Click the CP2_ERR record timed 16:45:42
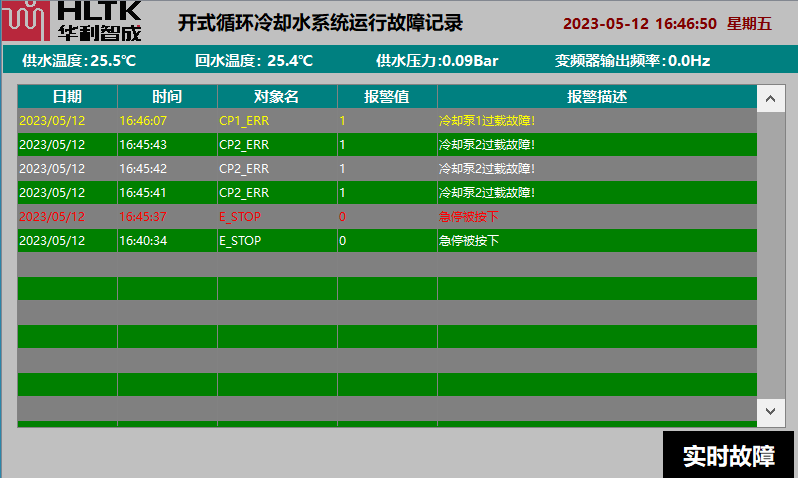798x478 pixels. [x=387, y=169]
